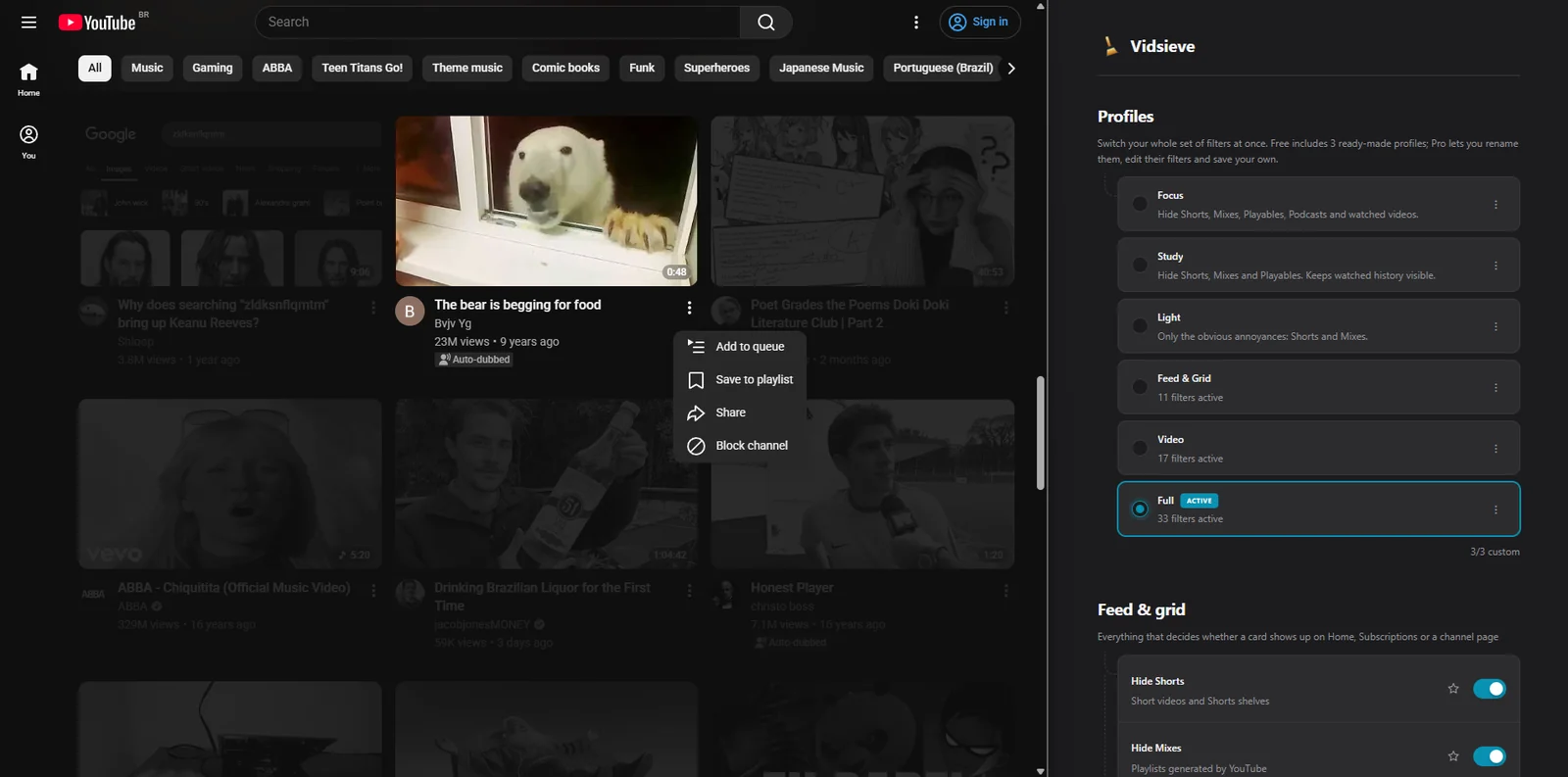Open YouTube settings three-dot menu
The height and width of the screenshot is (777, 1568).
(916, 22)
